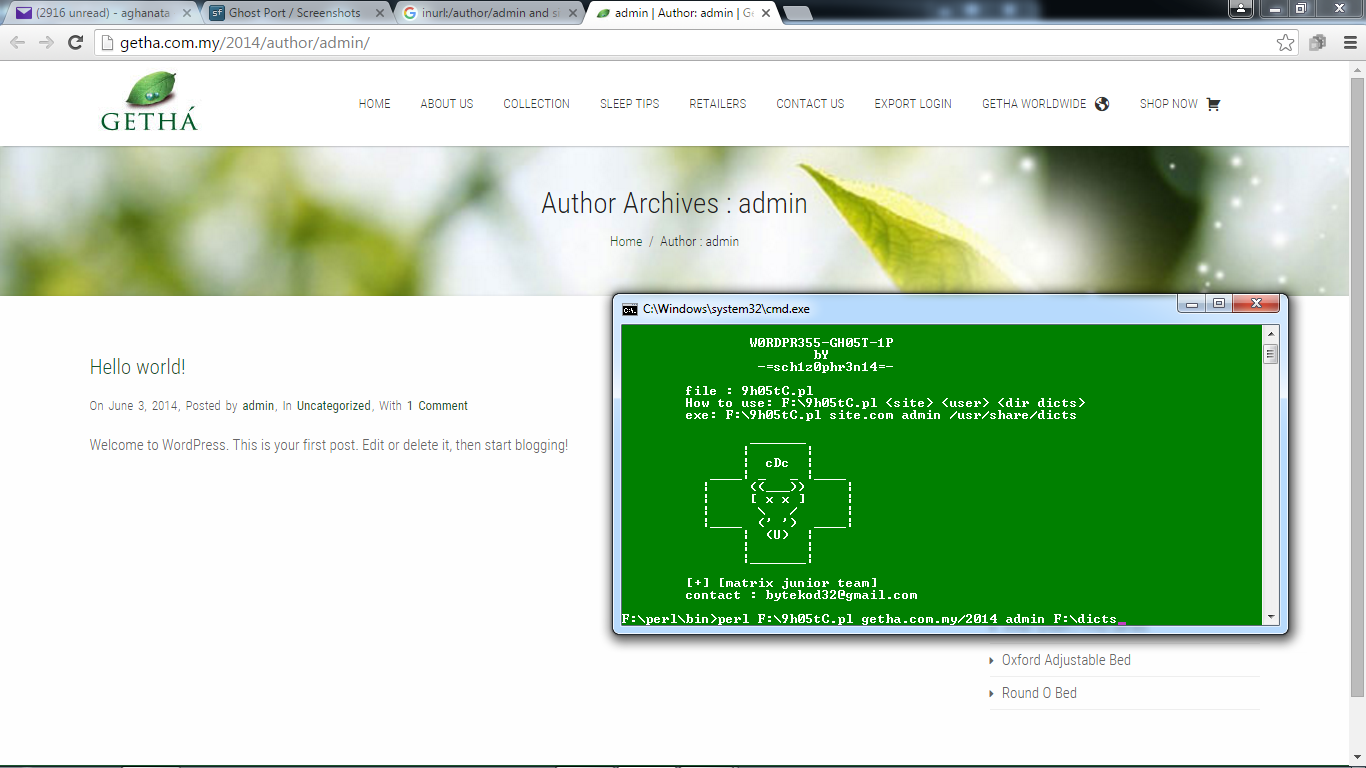Click the 'file : 9h05tC.pl' line in cmd
The width and height of the screenshot is (1366, 768).
[749, 391]
